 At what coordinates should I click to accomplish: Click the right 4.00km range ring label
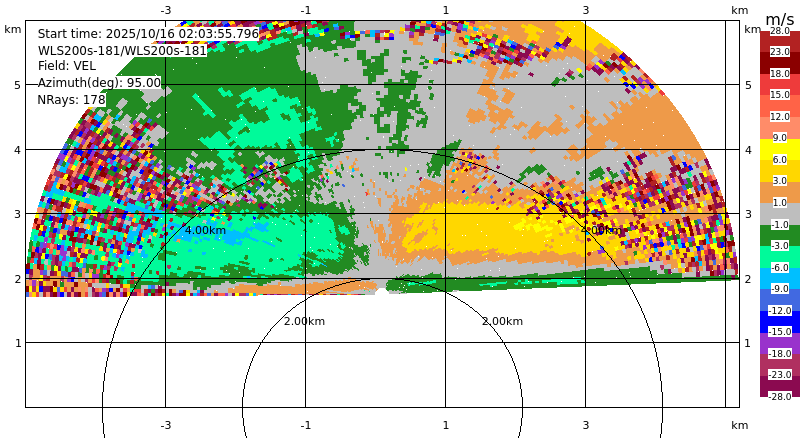pos(602,230)
